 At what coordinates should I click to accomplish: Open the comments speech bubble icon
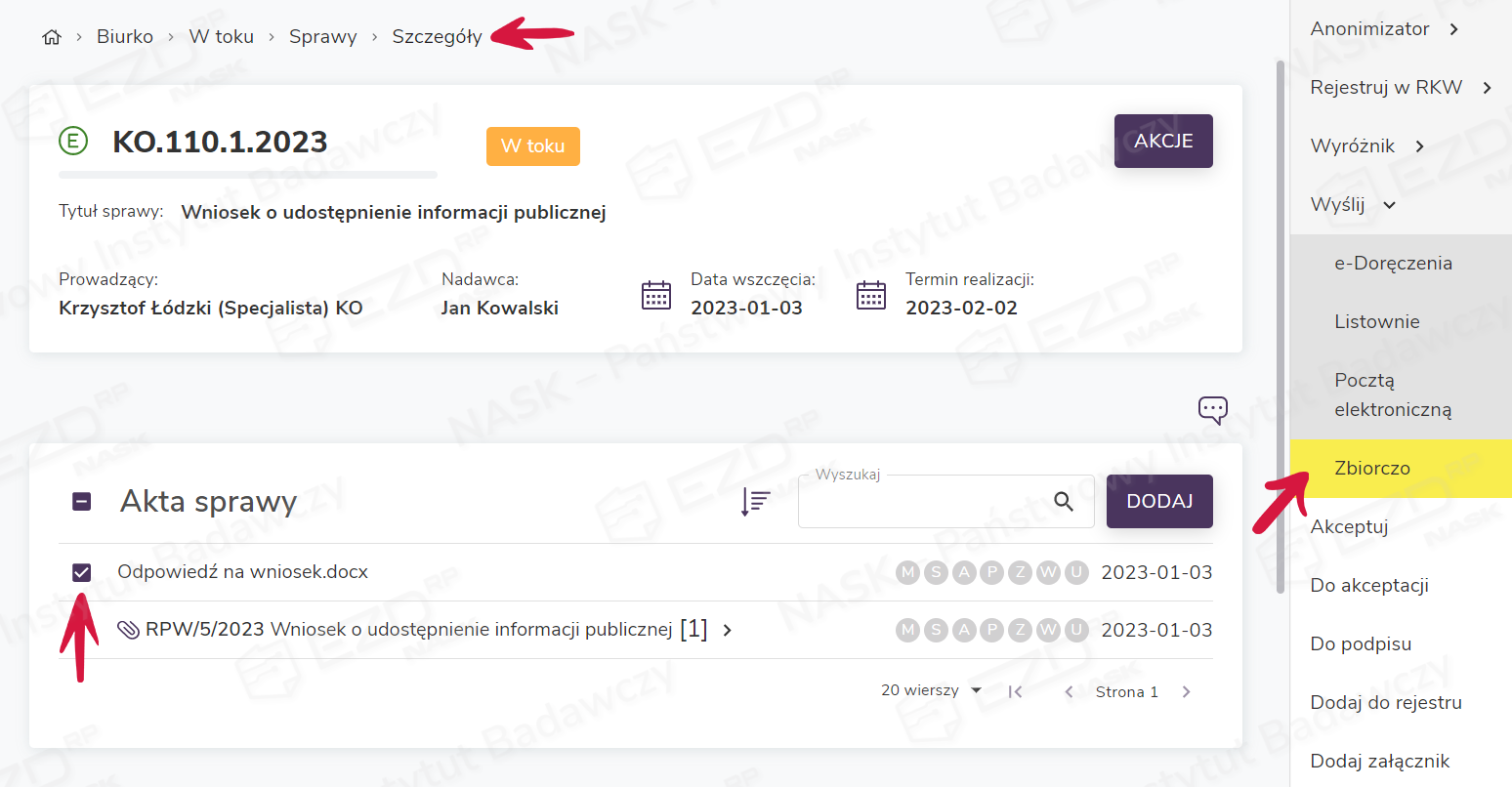[x=1212, y=409]
